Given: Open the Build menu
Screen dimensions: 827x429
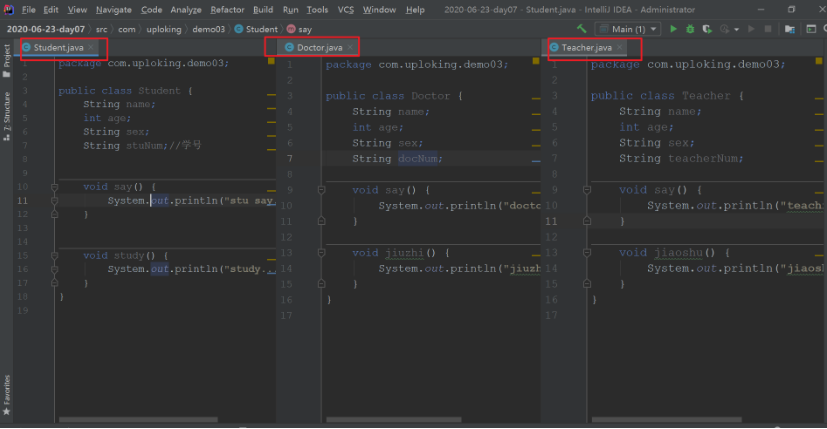Looking at the screenshot, I should coord(263,9).
